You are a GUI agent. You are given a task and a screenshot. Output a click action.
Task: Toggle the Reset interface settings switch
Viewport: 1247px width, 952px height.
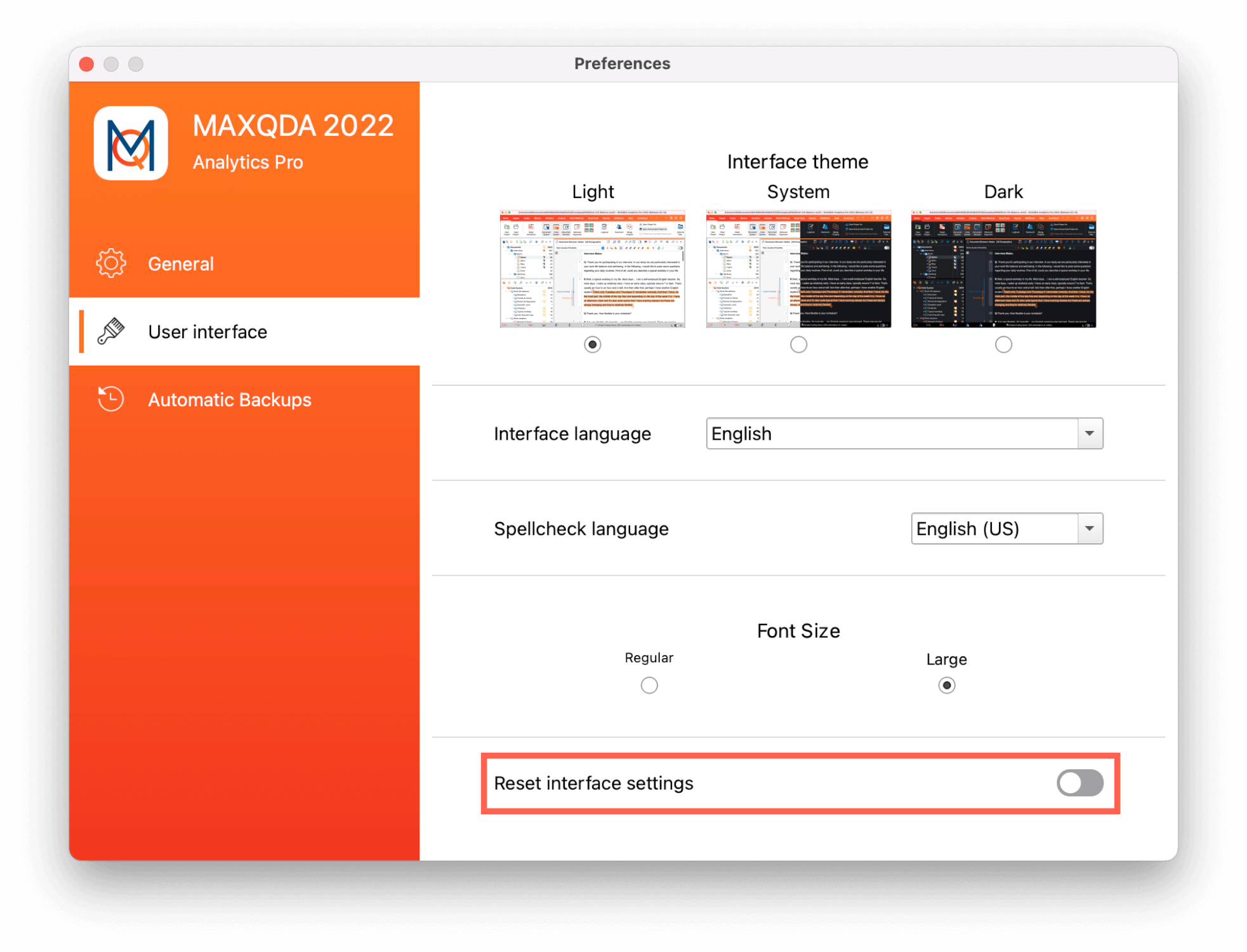[1079, 783]
